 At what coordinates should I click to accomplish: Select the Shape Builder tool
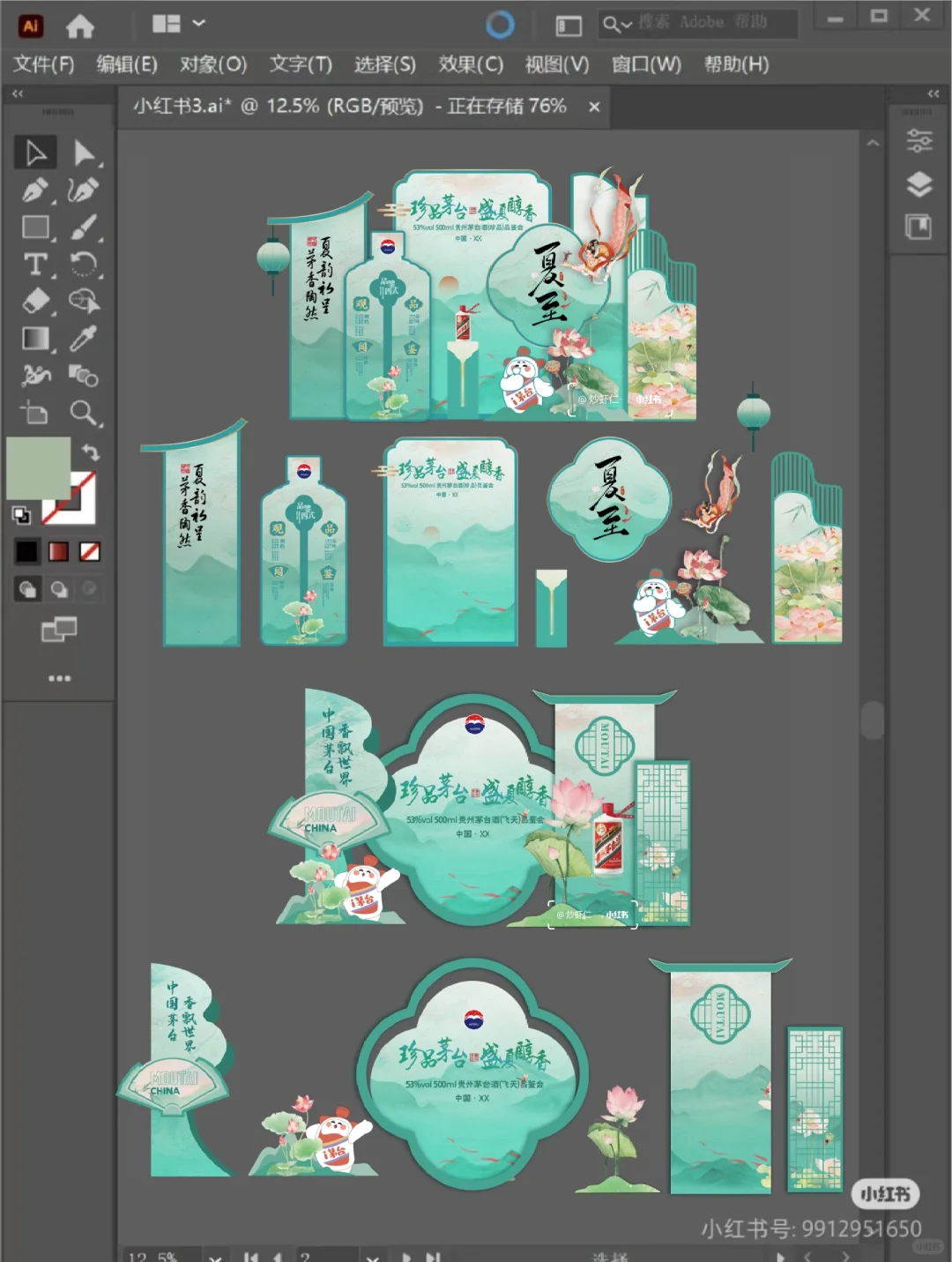click(x=84, y=302)
